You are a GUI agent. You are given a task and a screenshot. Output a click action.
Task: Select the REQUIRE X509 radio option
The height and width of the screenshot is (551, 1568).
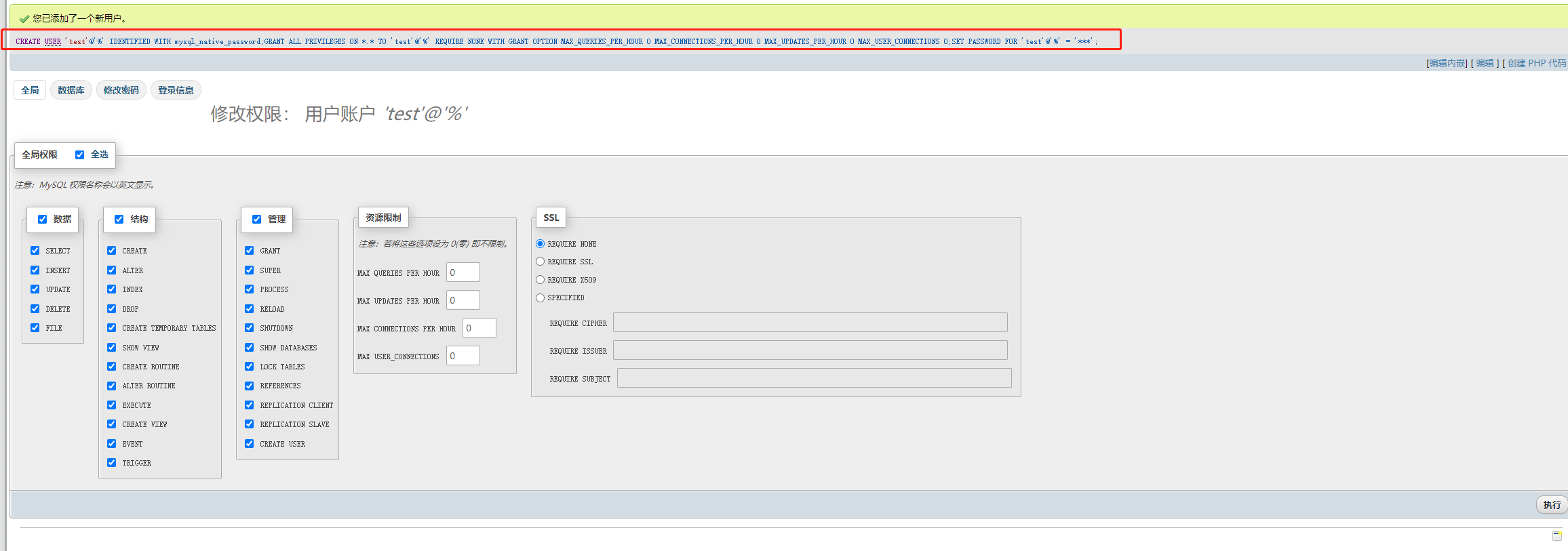point(540,279)
